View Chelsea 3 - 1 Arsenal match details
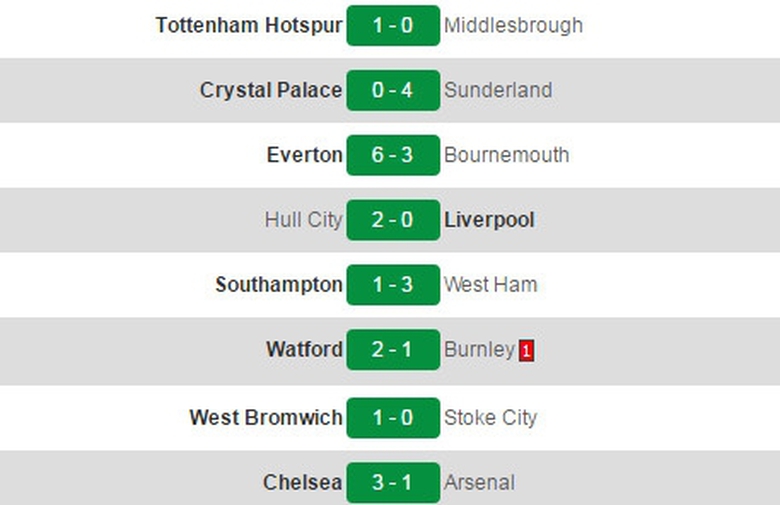The width and height of the screenshot is (780, 505). coord(393,483)
